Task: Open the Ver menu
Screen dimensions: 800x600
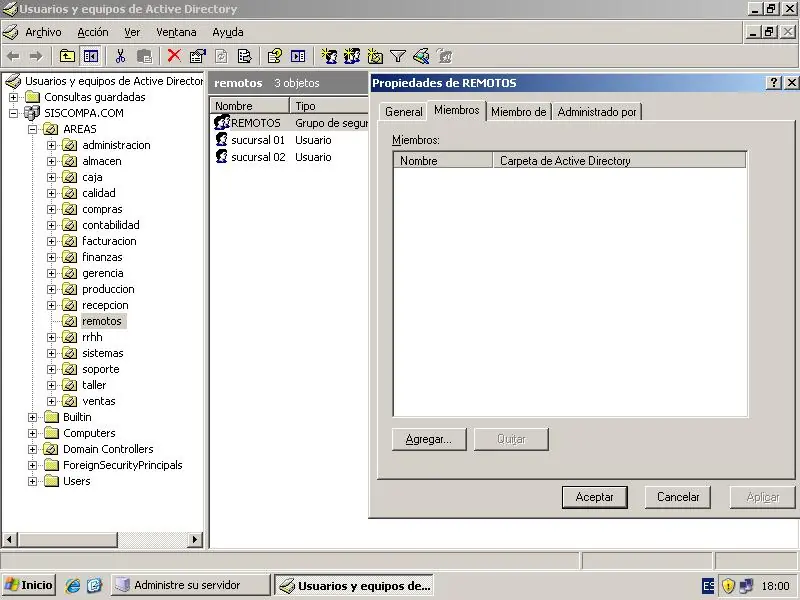Action: pos(132,32)
